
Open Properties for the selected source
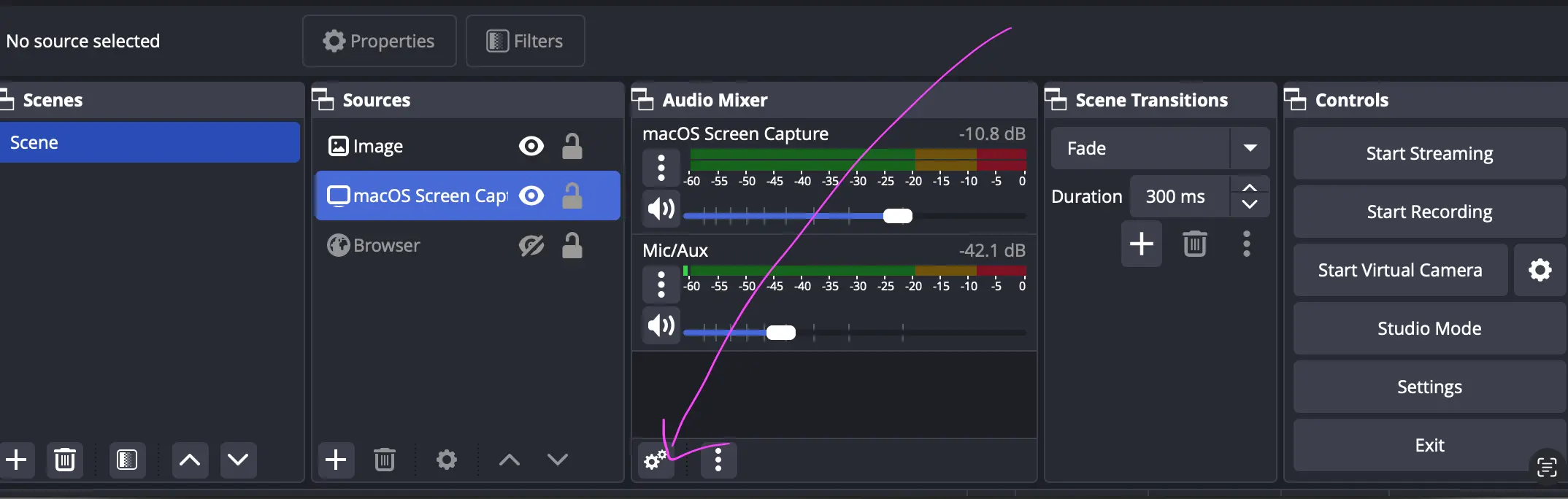pyautogui.click(x=379, y=41)
